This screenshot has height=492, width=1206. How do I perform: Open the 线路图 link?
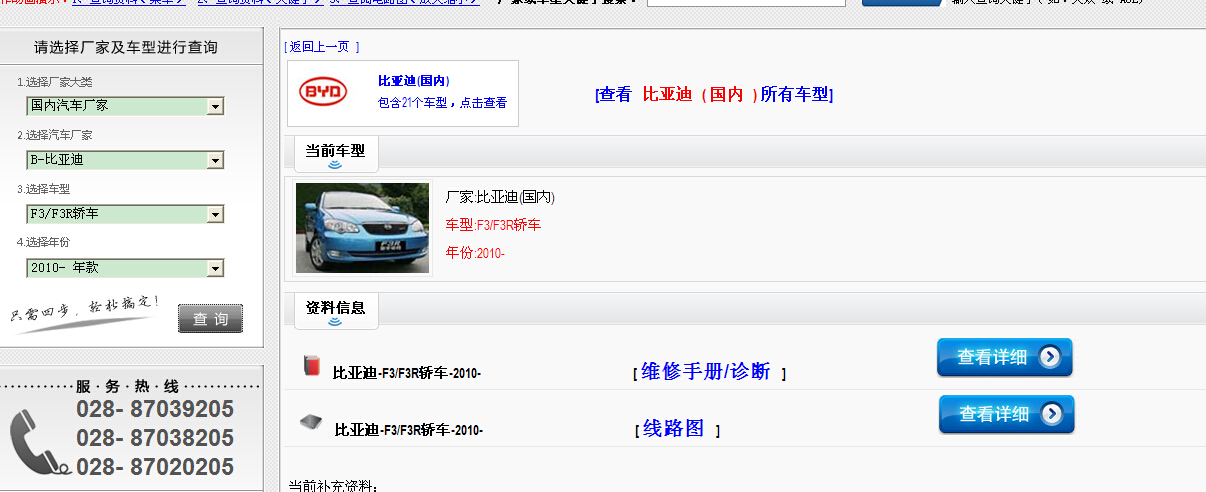(674, 428)
